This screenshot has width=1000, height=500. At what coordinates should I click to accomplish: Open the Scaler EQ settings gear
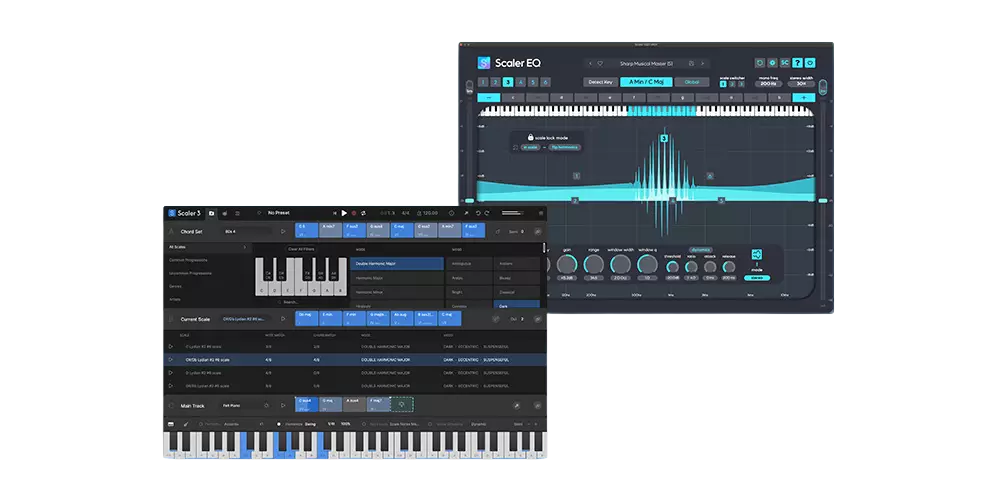click(x=772, y=63)
